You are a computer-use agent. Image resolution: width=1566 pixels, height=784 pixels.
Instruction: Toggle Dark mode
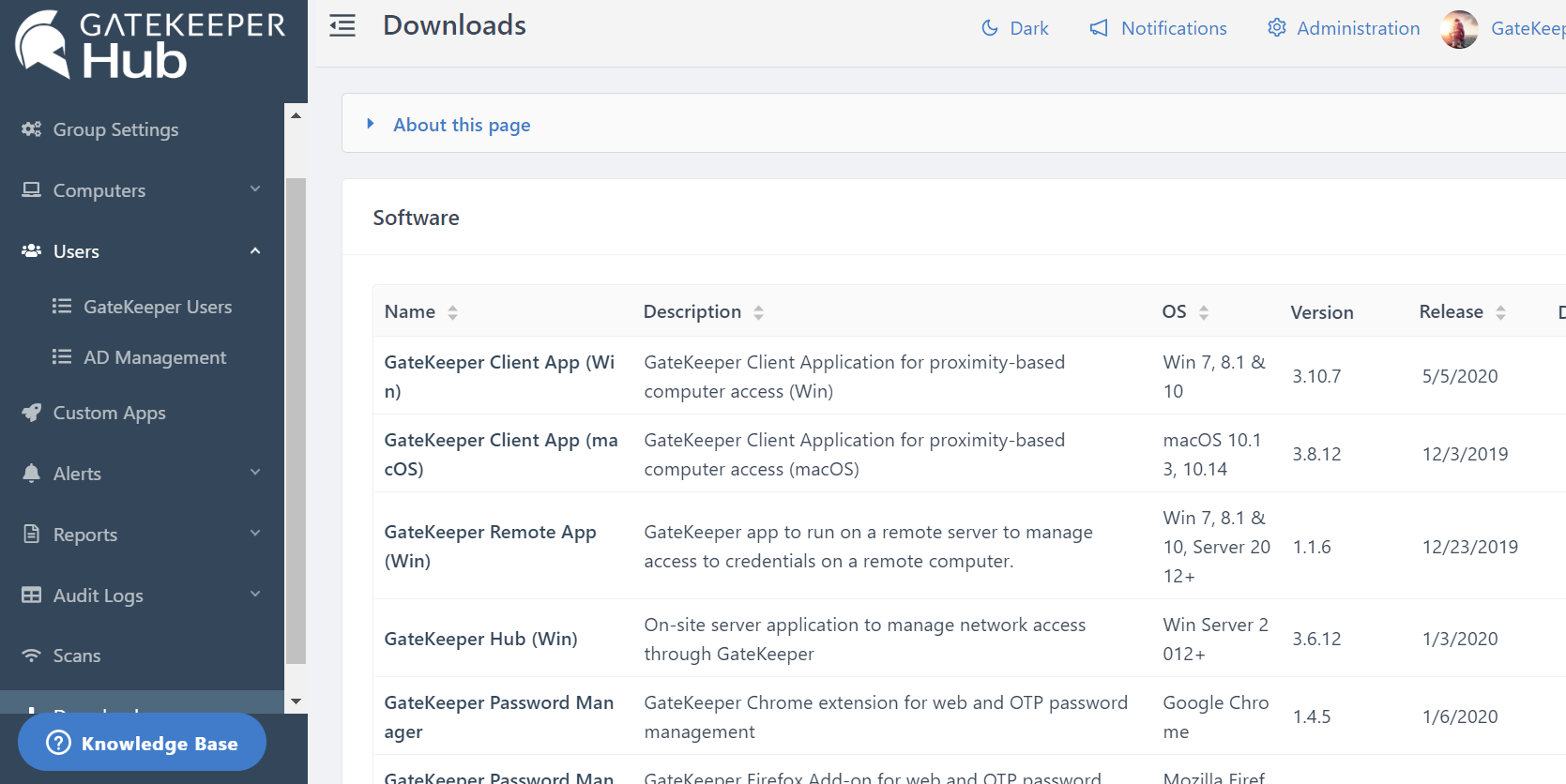tap(1014, 28)
